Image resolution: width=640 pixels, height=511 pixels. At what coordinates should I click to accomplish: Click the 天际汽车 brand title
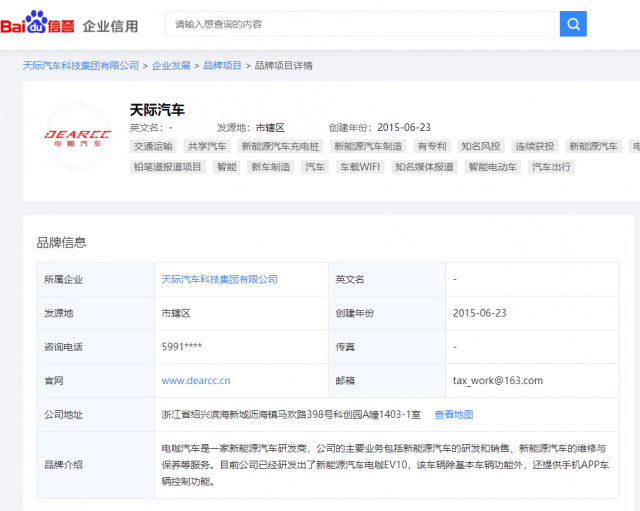click(x=157, y=110)
